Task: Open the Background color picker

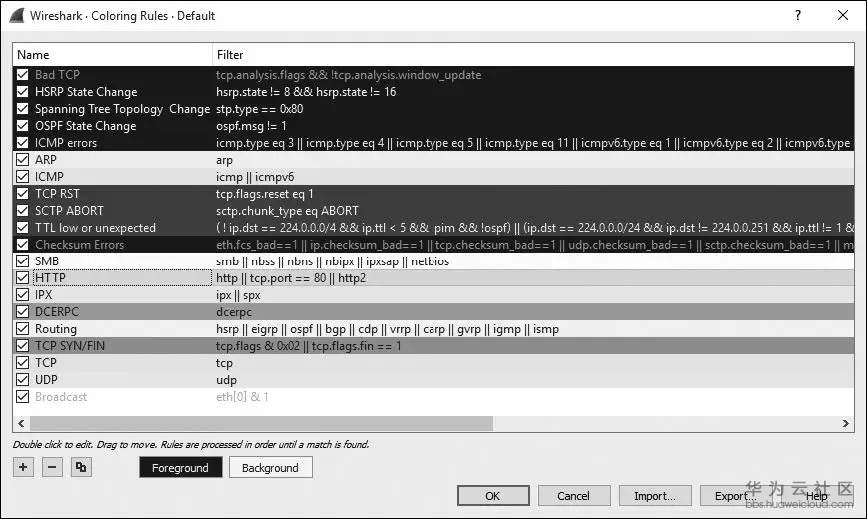Action: pyautogui.click(x=270, y=468)
